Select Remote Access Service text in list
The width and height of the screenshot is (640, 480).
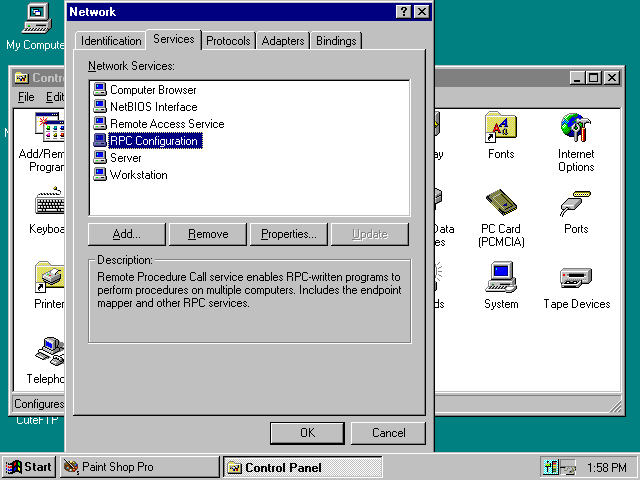(167, 124)
